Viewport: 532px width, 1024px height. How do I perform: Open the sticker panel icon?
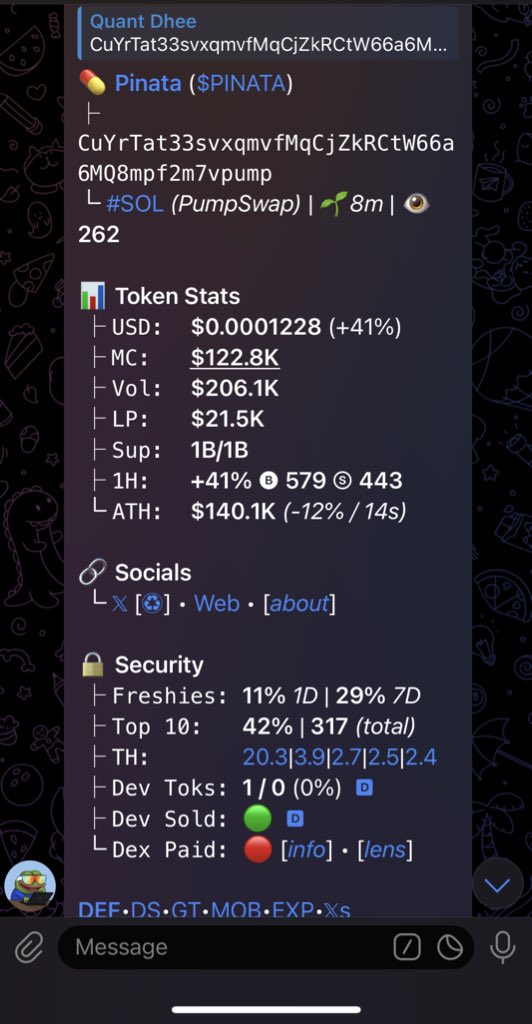point(450,947)
